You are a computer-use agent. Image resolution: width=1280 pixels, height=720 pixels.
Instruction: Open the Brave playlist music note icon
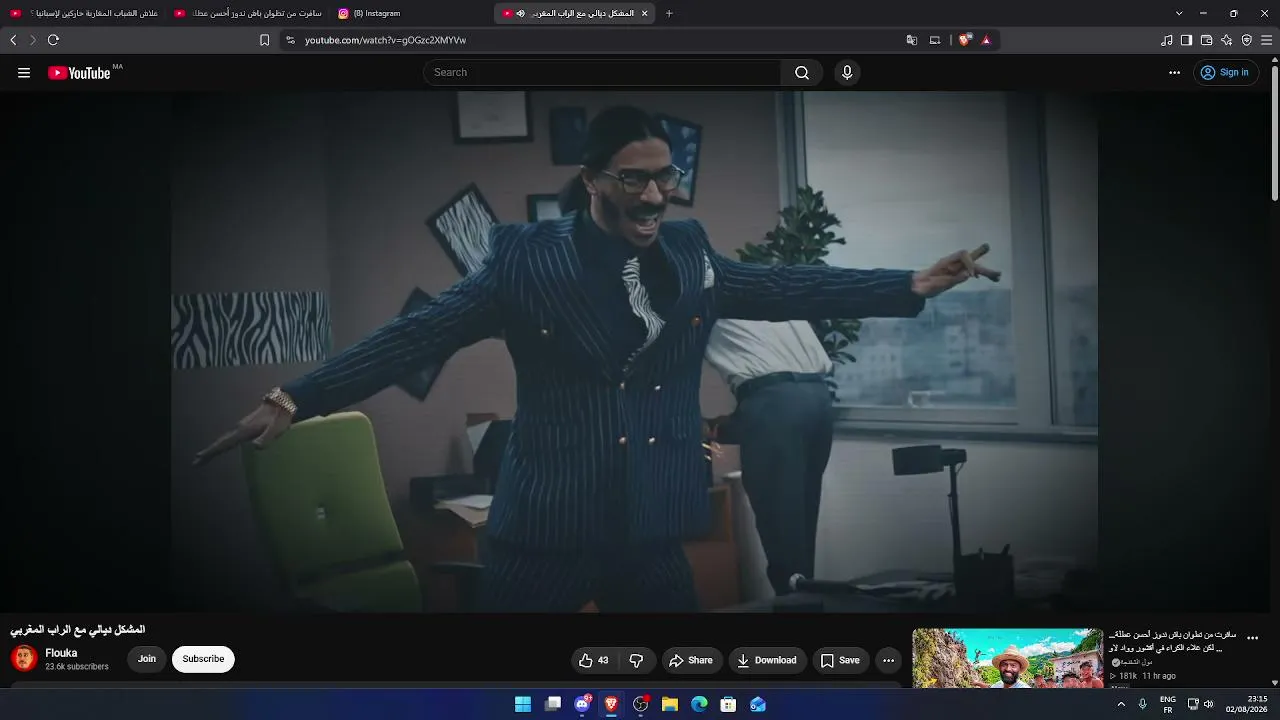coord(1167,40)
